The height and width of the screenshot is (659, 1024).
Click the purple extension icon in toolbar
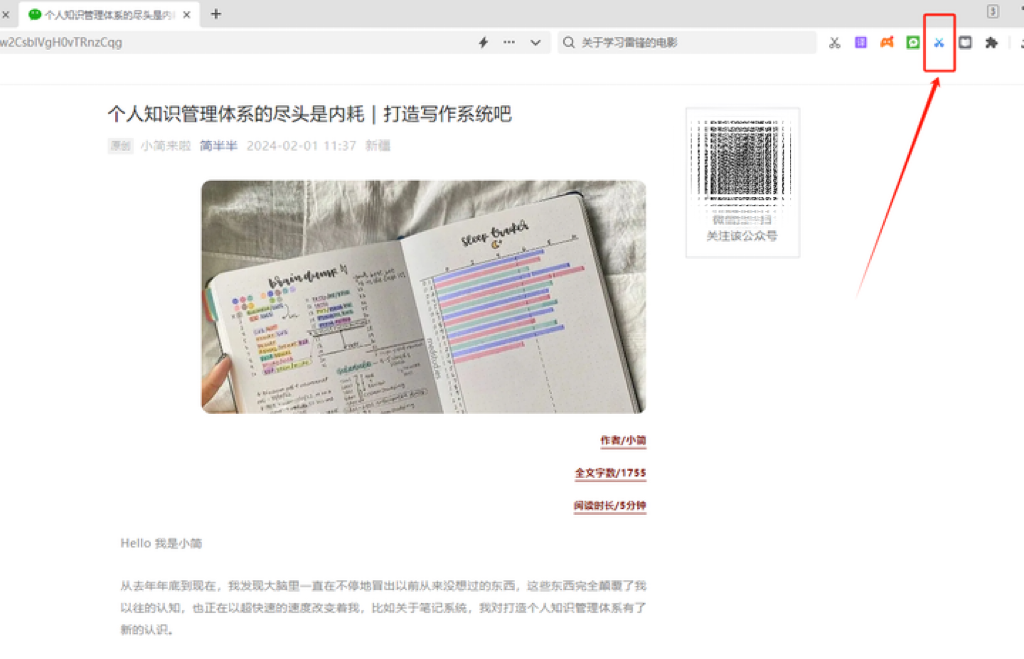(861, 42)
